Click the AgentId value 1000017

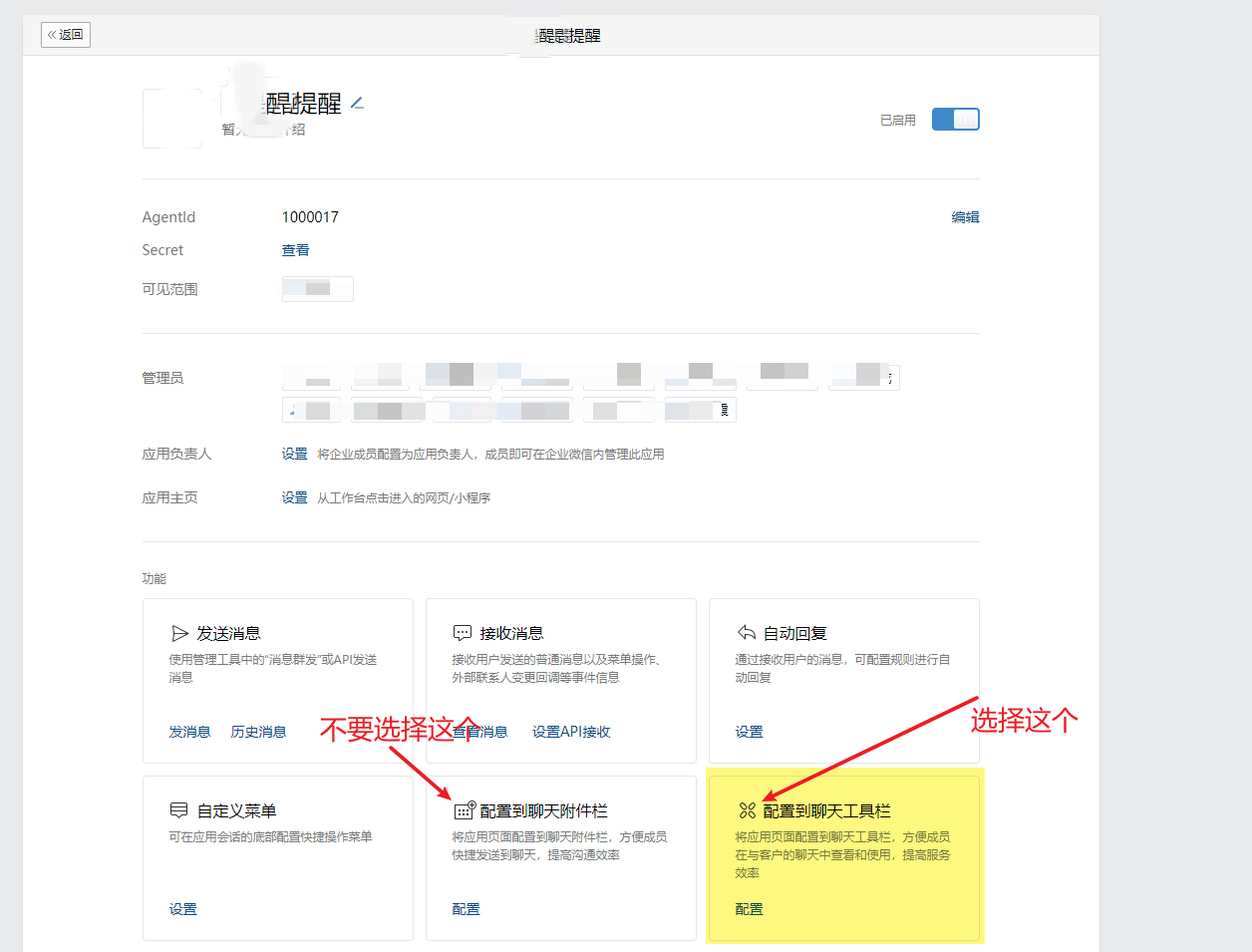pos(310,217)
